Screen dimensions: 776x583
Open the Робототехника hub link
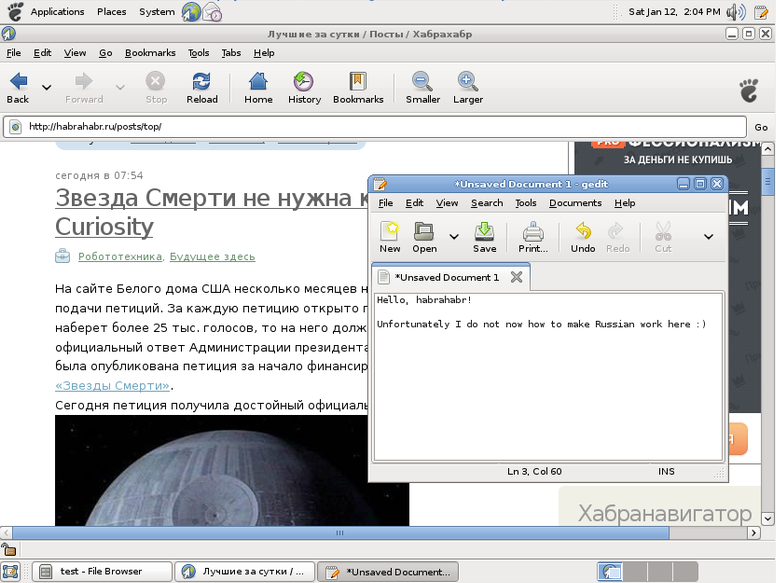pyautogui.click(x=120, y=256)
